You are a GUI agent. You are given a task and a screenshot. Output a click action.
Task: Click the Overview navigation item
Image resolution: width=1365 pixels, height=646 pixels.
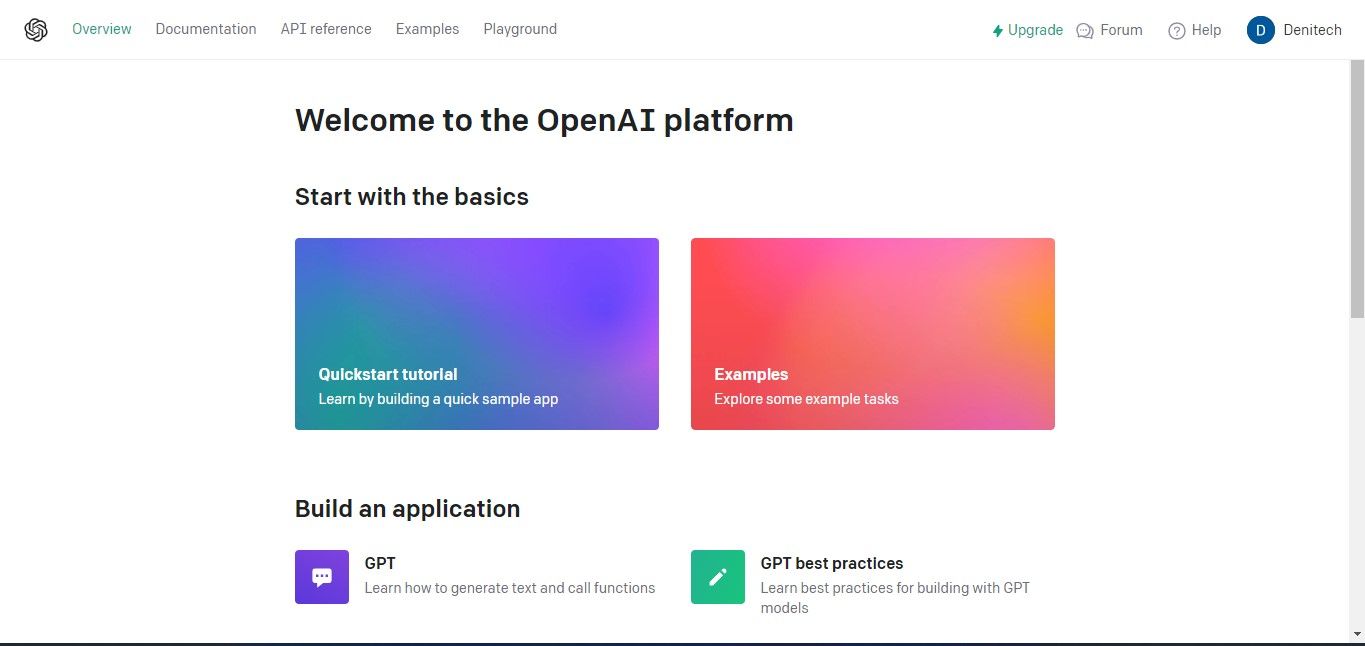101,29
